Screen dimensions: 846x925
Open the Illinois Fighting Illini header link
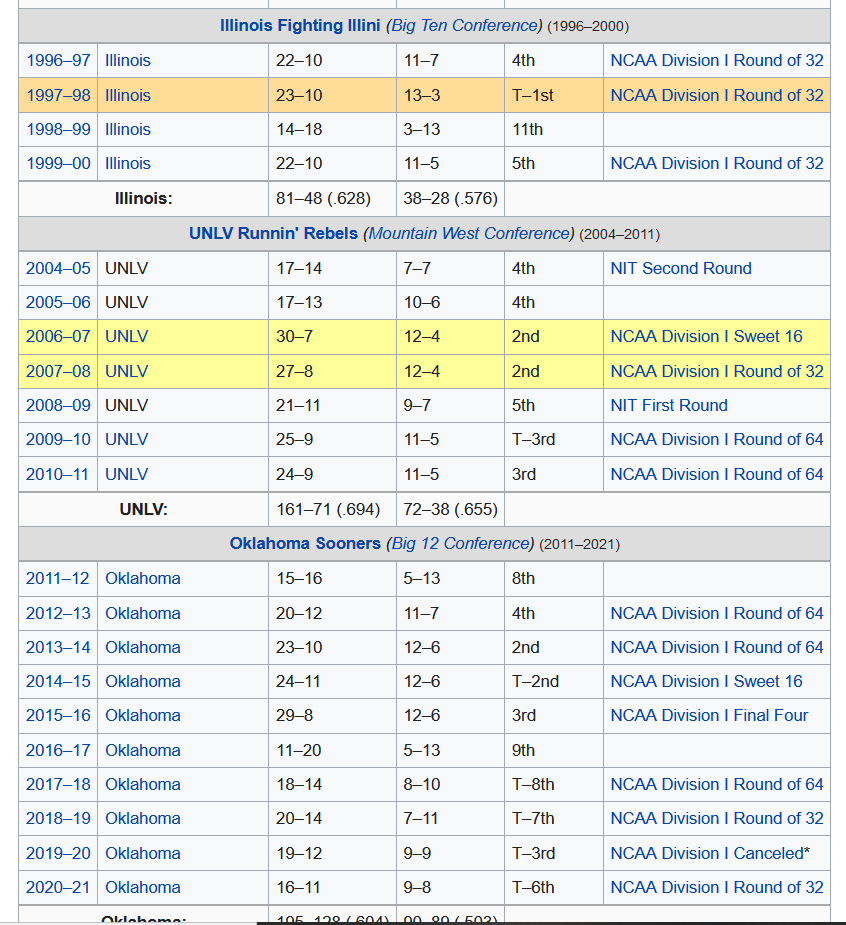coord(300,26)
